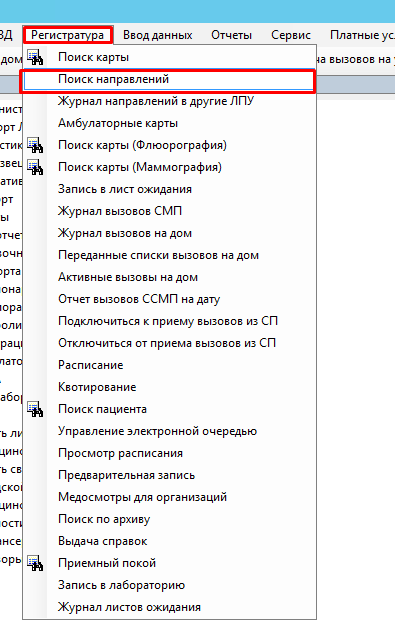This screenshot has height=624, width=395.
Task: Open Поиск по архиву
Action: [x=169, y=519]
